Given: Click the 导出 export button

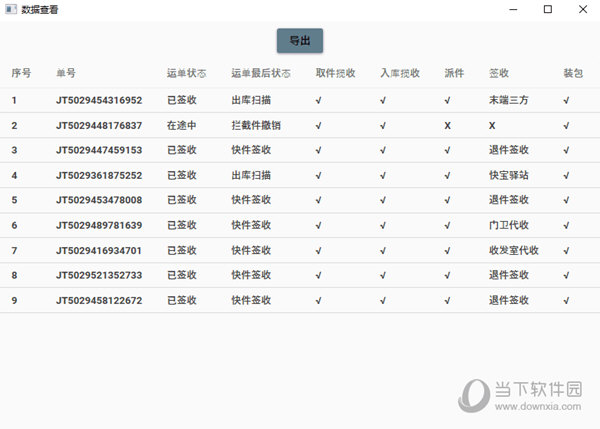Looking at the screenshot, I should [x=300, y=41].
